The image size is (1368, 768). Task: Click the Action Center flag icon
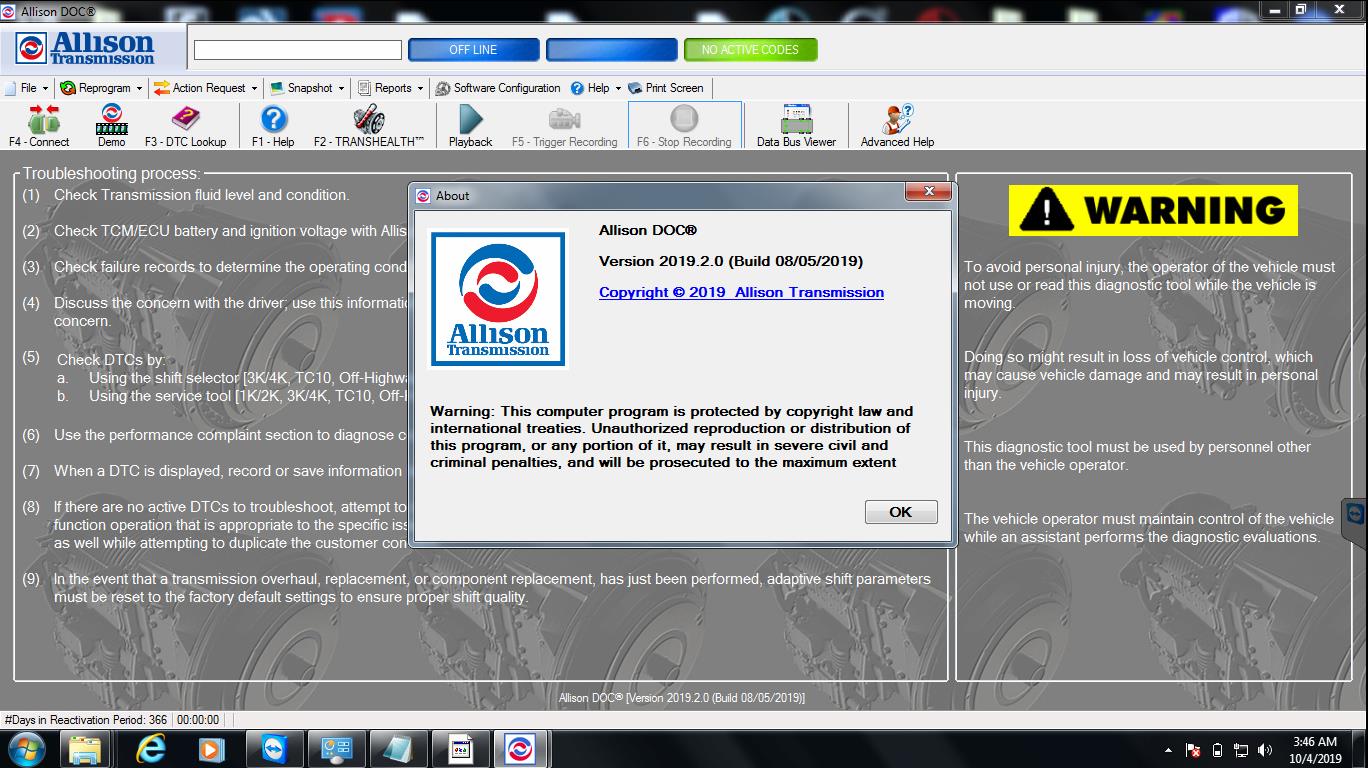1193,750
